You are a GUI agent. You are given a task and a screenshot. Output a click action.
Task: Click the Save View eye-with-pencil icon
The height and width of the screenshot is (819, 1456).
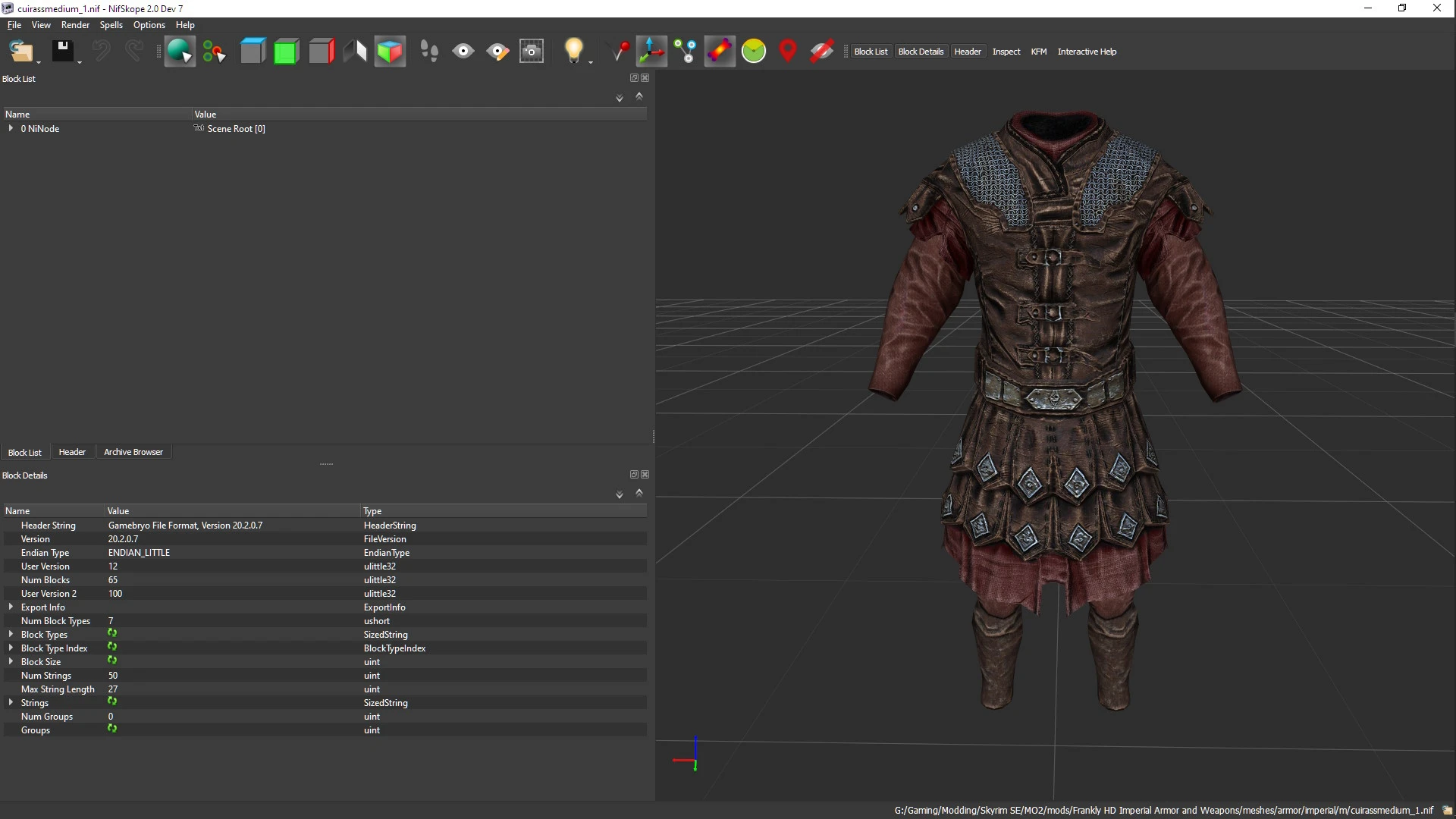(x=497, y=52)
